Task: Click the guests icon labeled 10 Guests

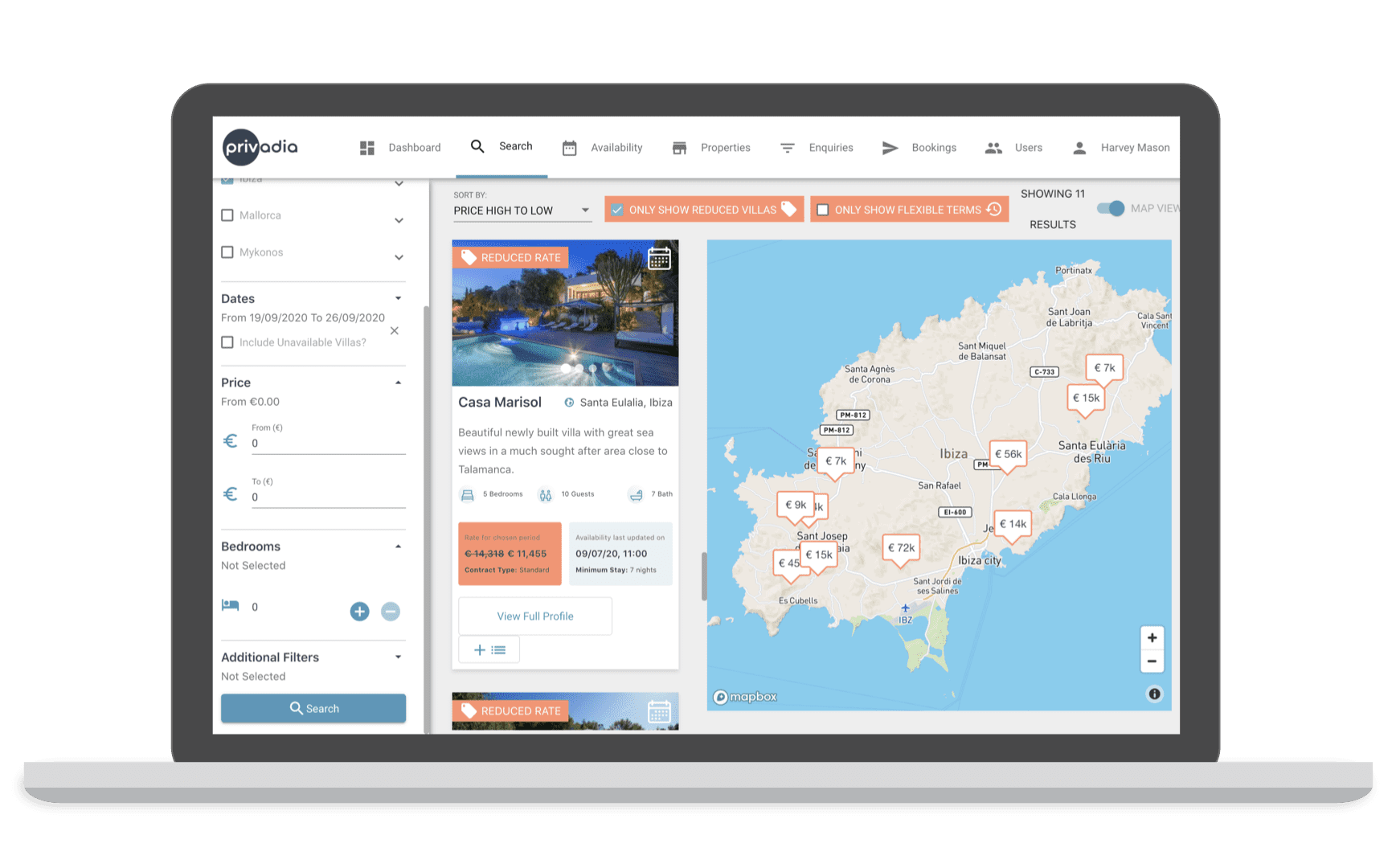Action: (x=546, y=495)
